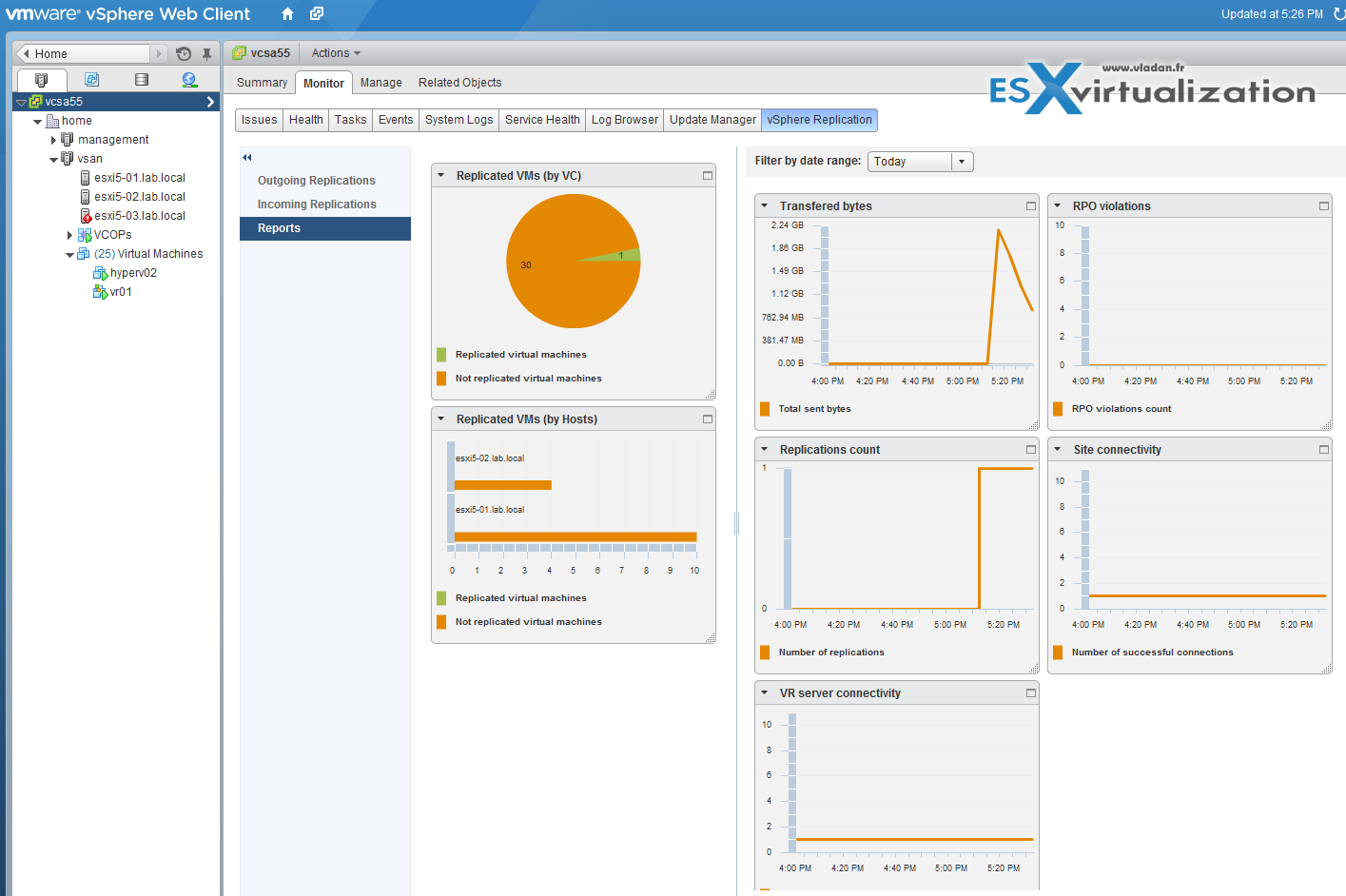Open the Tasks sub-tab
Image resolution: width=1346 pixels, height=896 pixels.
click(x=350, y=120)
